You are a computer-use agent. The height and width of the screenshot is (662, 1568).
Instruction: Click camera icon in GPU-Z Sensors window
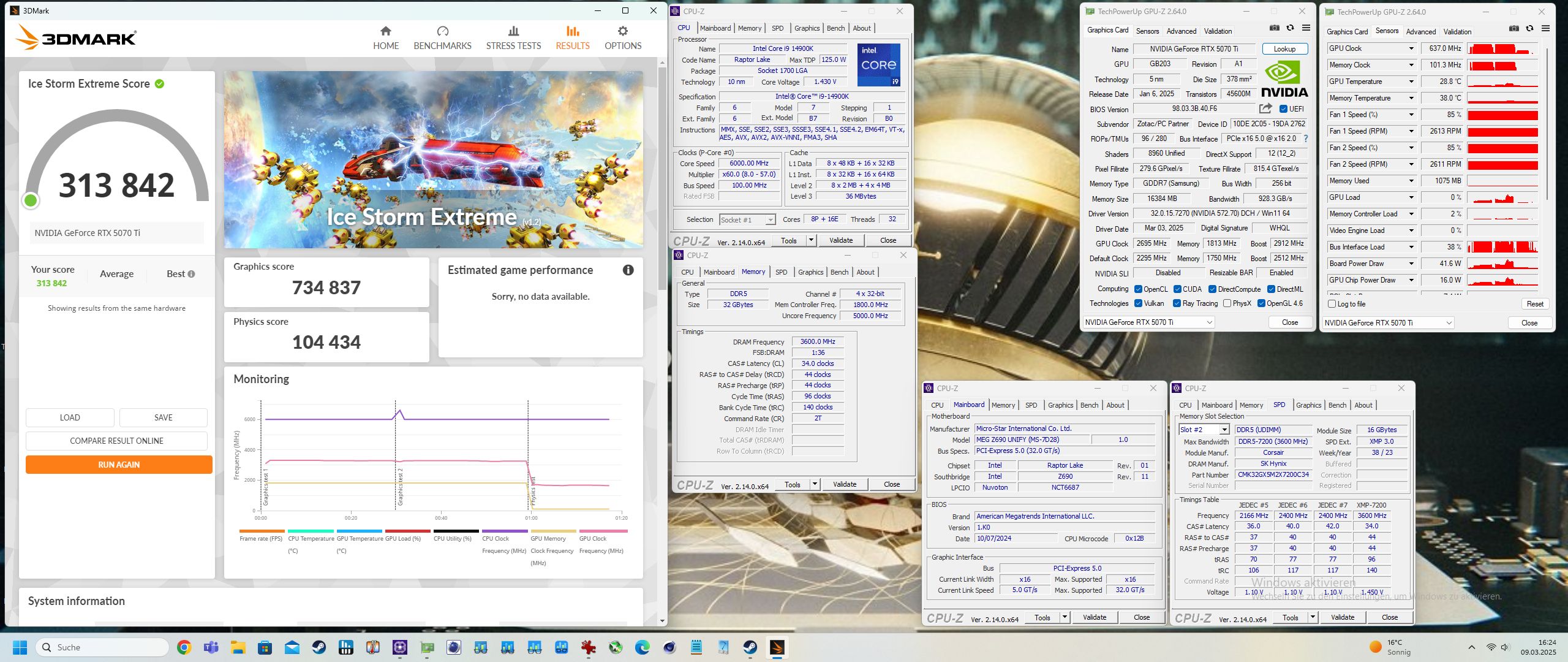point(1514,28)
